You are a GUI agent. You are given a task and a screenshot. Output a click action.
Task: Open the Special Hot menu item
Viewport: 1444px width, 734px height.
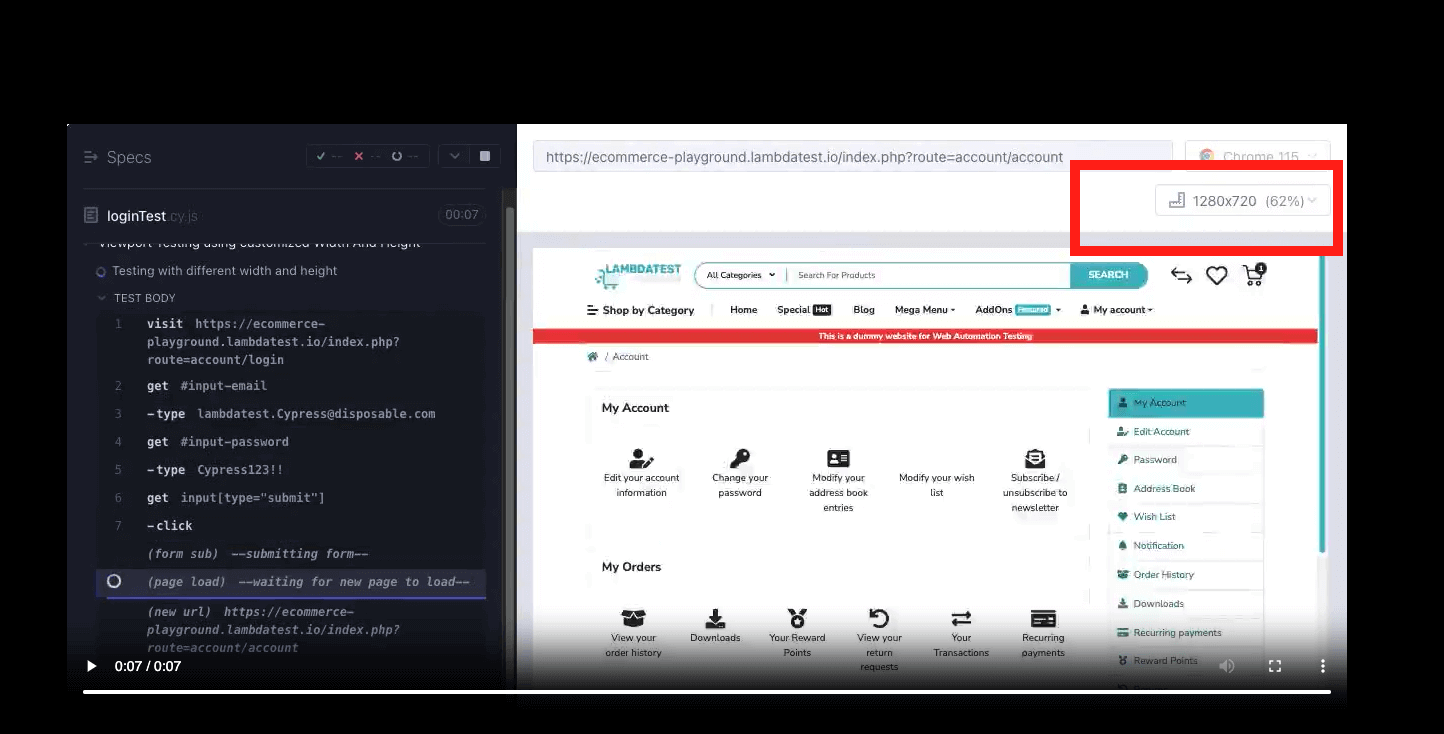[804, 310]
